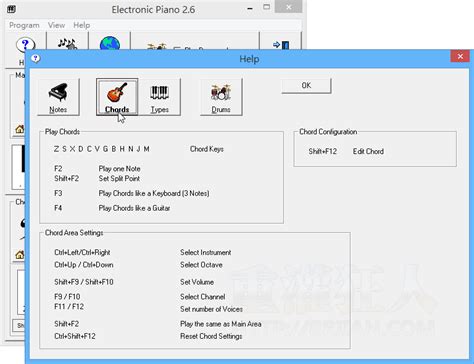Screen dimensions: 474x364
Task: Click the OK button in Help dialog
Action: tap(306, 86)
